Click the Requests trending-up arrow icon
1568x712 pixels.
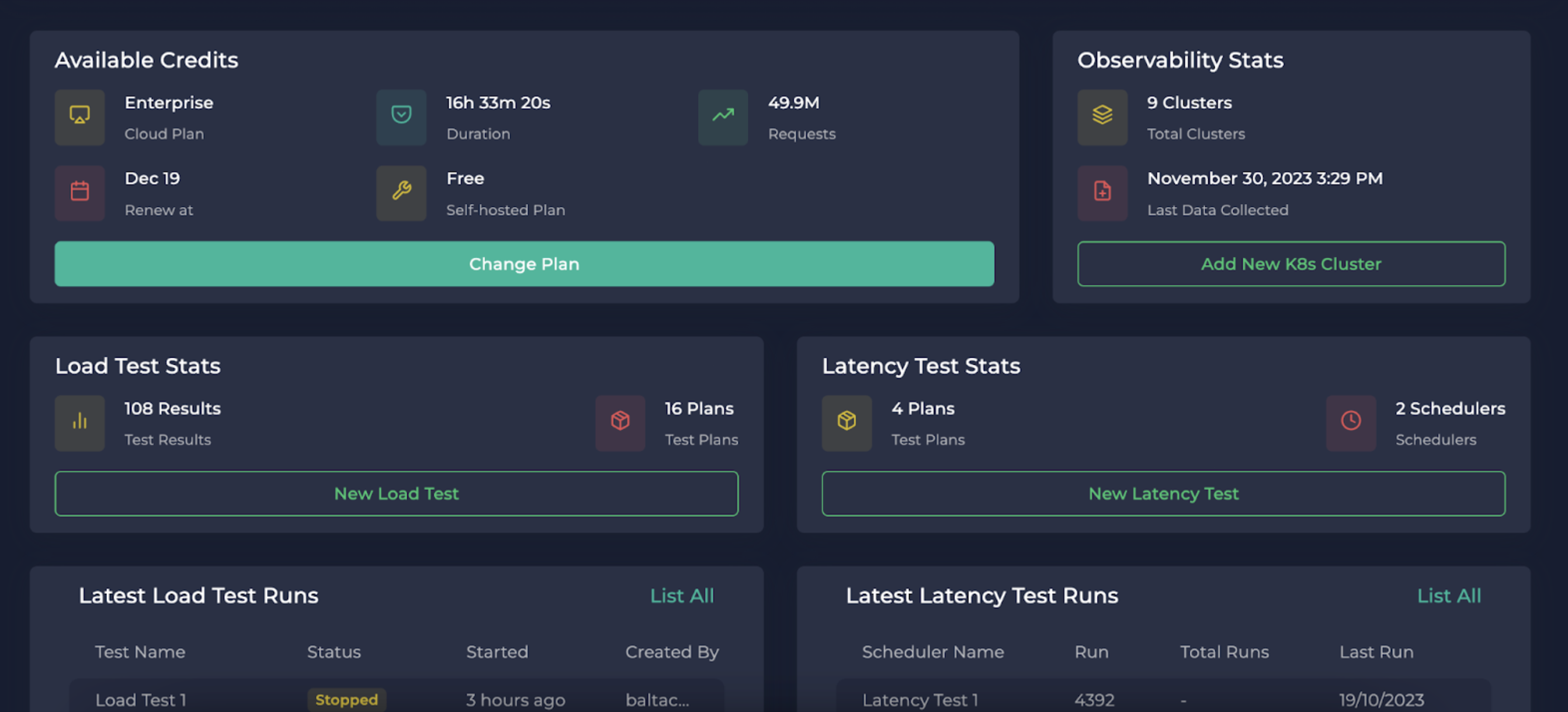tap(723, 117)
